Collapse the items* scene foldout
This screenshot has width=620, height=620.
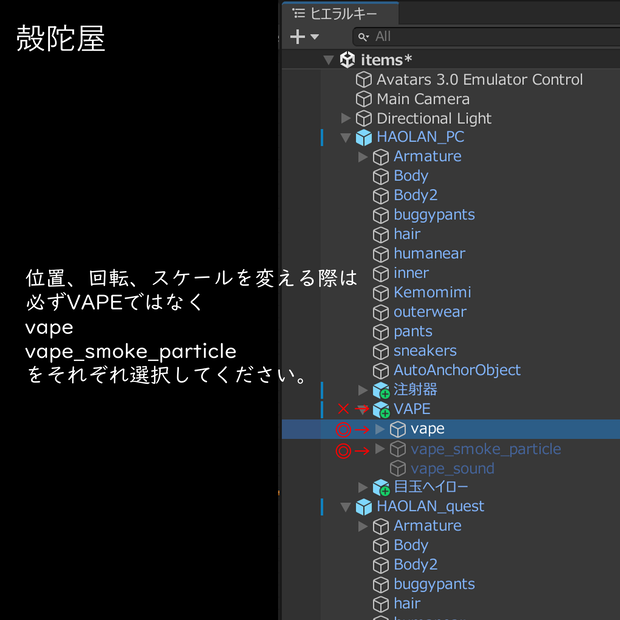coord(328,60)
